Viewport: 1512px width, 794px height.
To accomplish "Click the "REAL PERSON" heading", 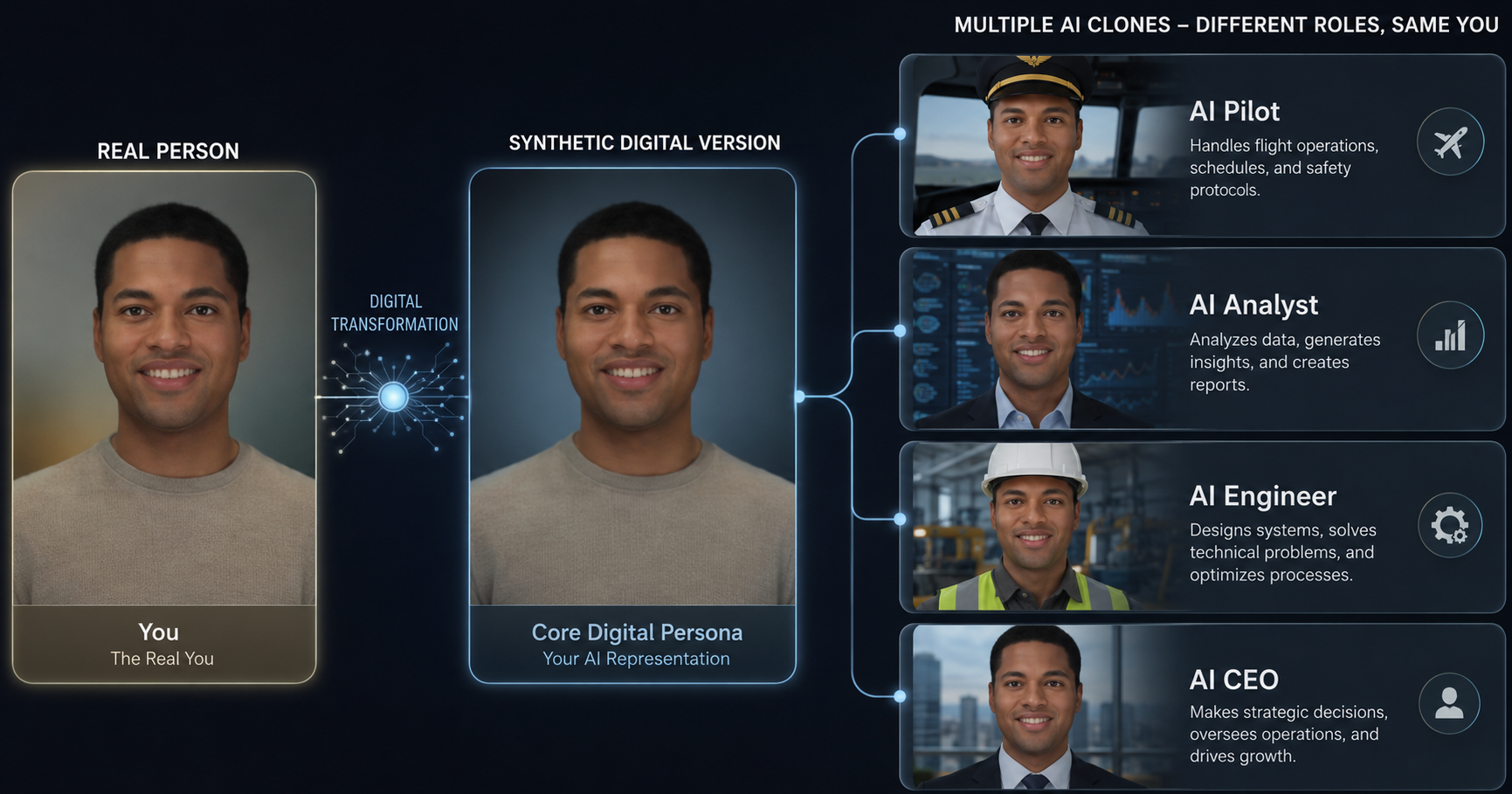I will [168, 151].
